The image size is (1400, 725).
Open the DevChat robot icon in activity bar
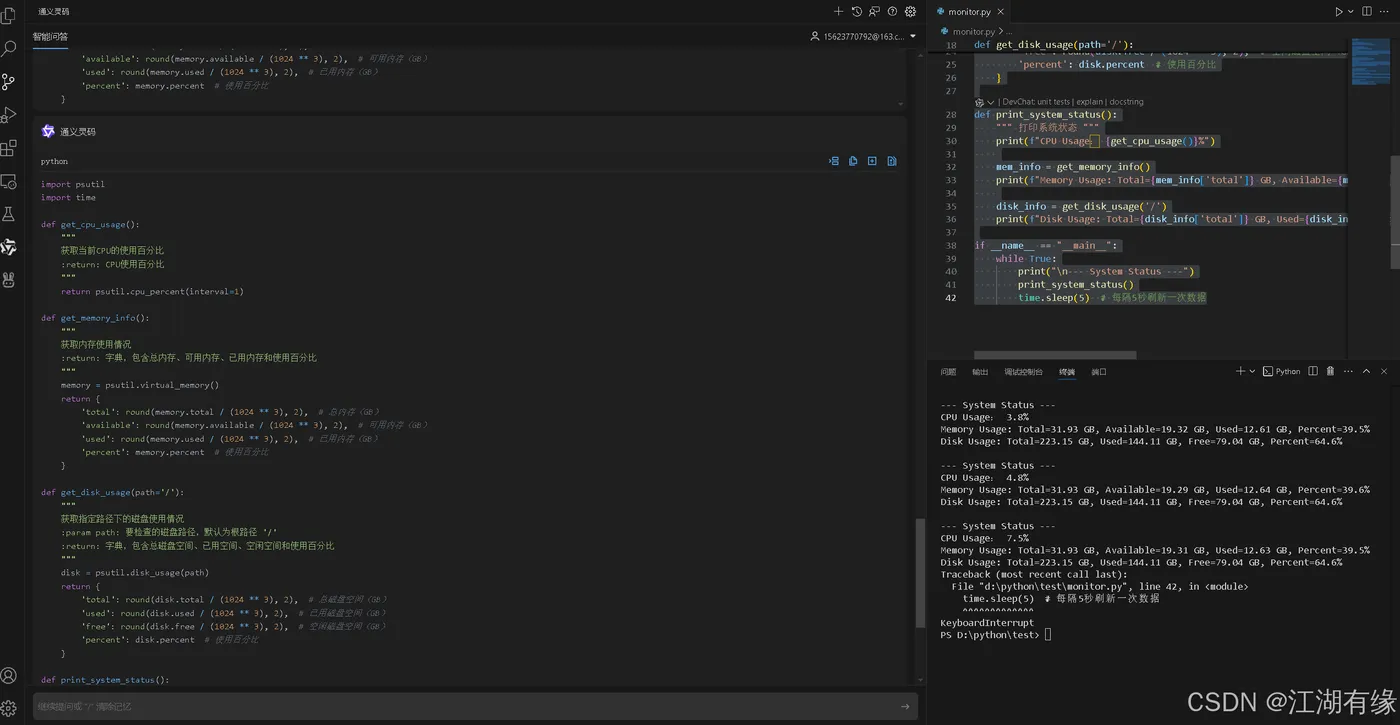click(9, 280)
